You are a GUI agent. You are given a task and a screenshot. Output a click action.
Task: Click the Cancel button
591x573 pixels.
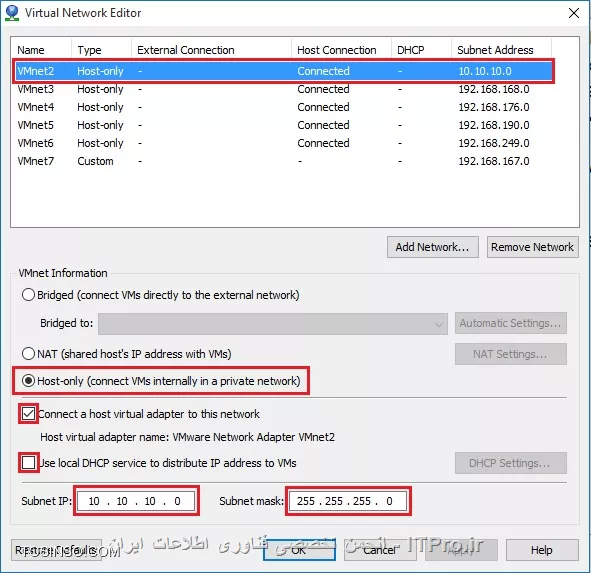pos(380,550)
